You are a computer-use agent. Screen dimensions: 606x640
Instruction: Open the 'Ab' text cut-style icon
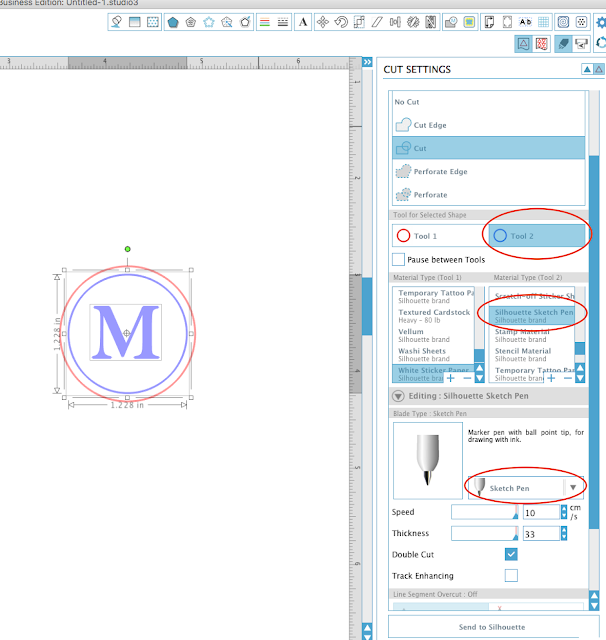point(526,22)
